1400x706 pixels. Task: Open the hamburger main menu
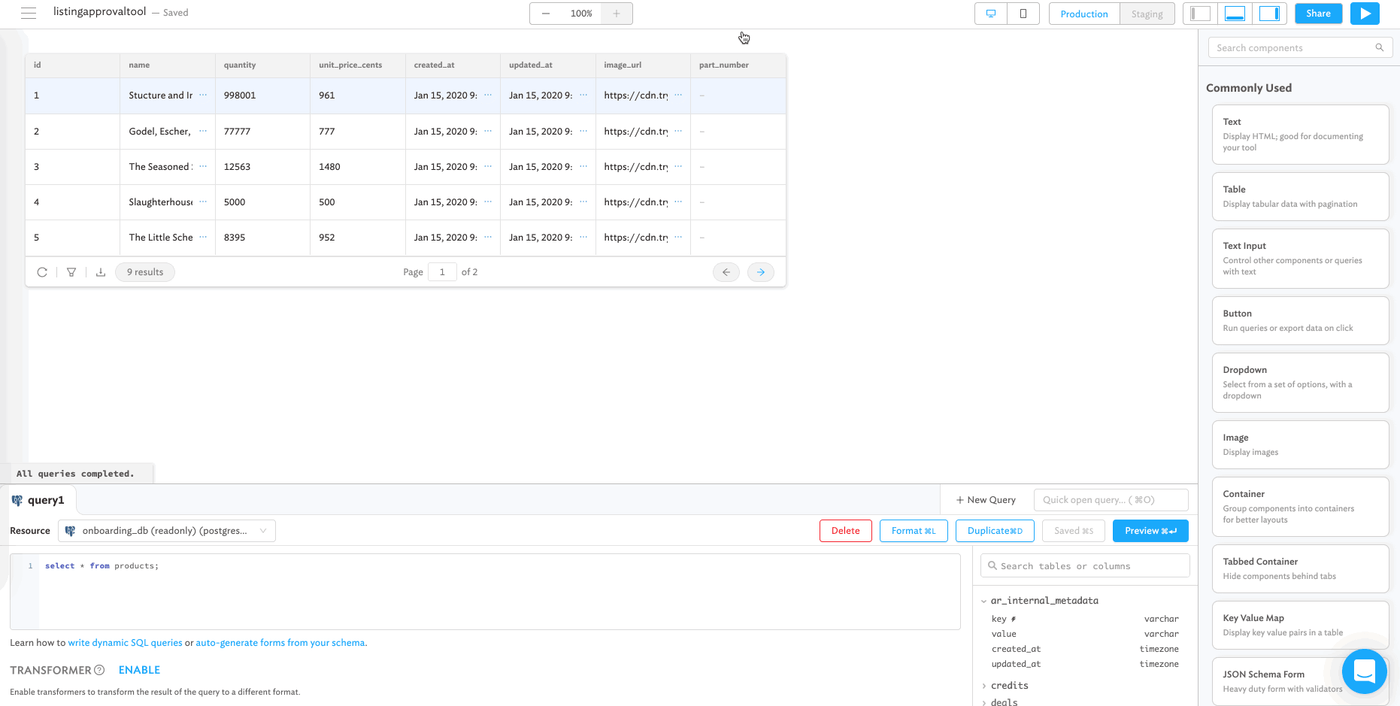point(28,13)
